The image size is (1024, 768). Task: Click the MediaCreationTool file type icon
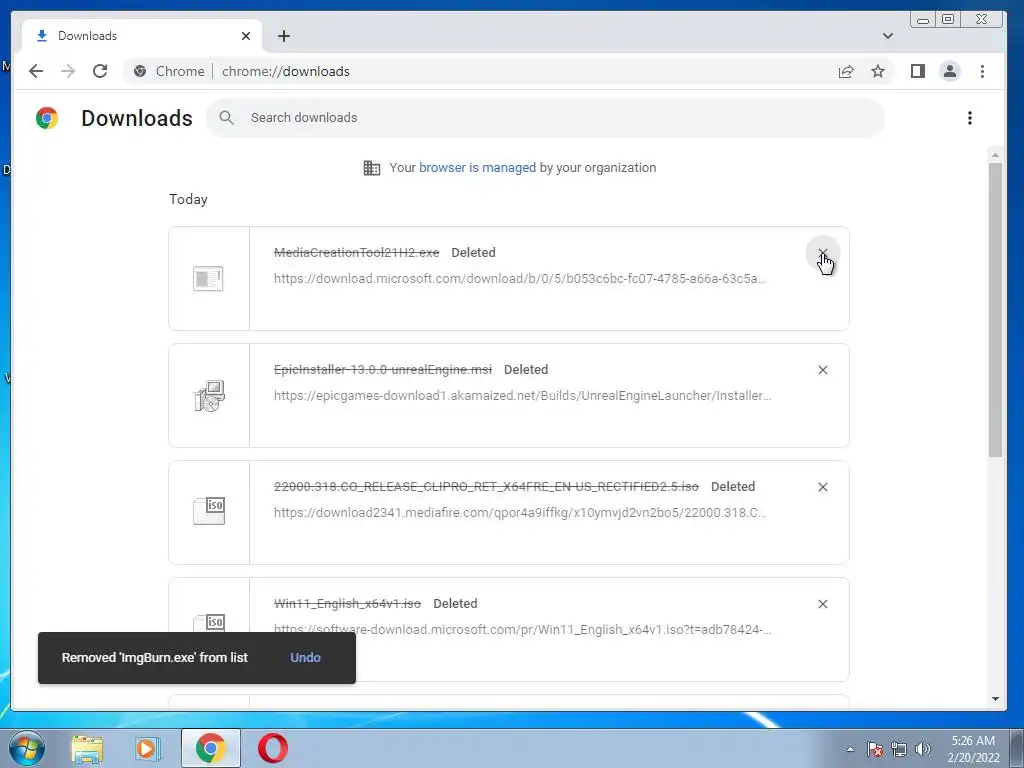click(208, 279)
